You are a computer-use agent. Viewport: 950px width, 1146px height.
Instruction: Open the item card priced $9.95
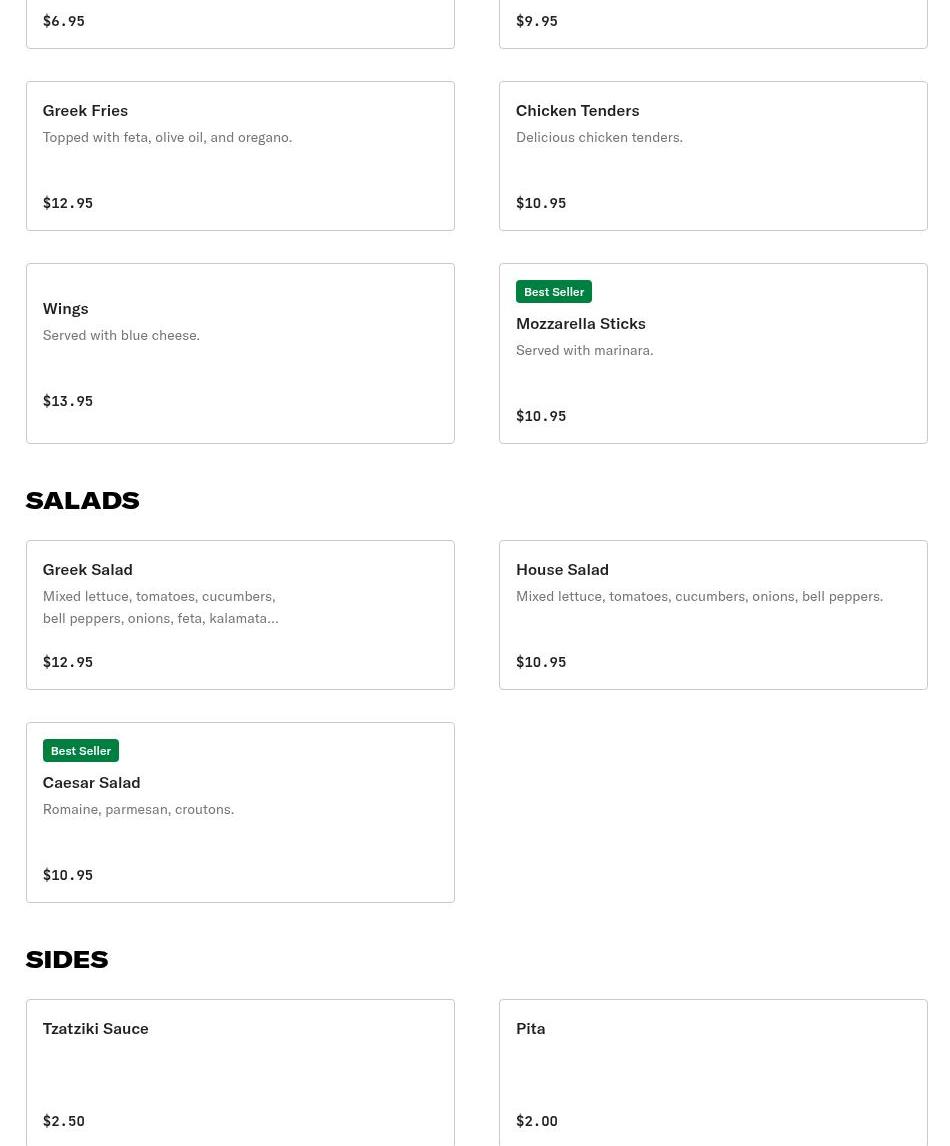click(713, 23)
